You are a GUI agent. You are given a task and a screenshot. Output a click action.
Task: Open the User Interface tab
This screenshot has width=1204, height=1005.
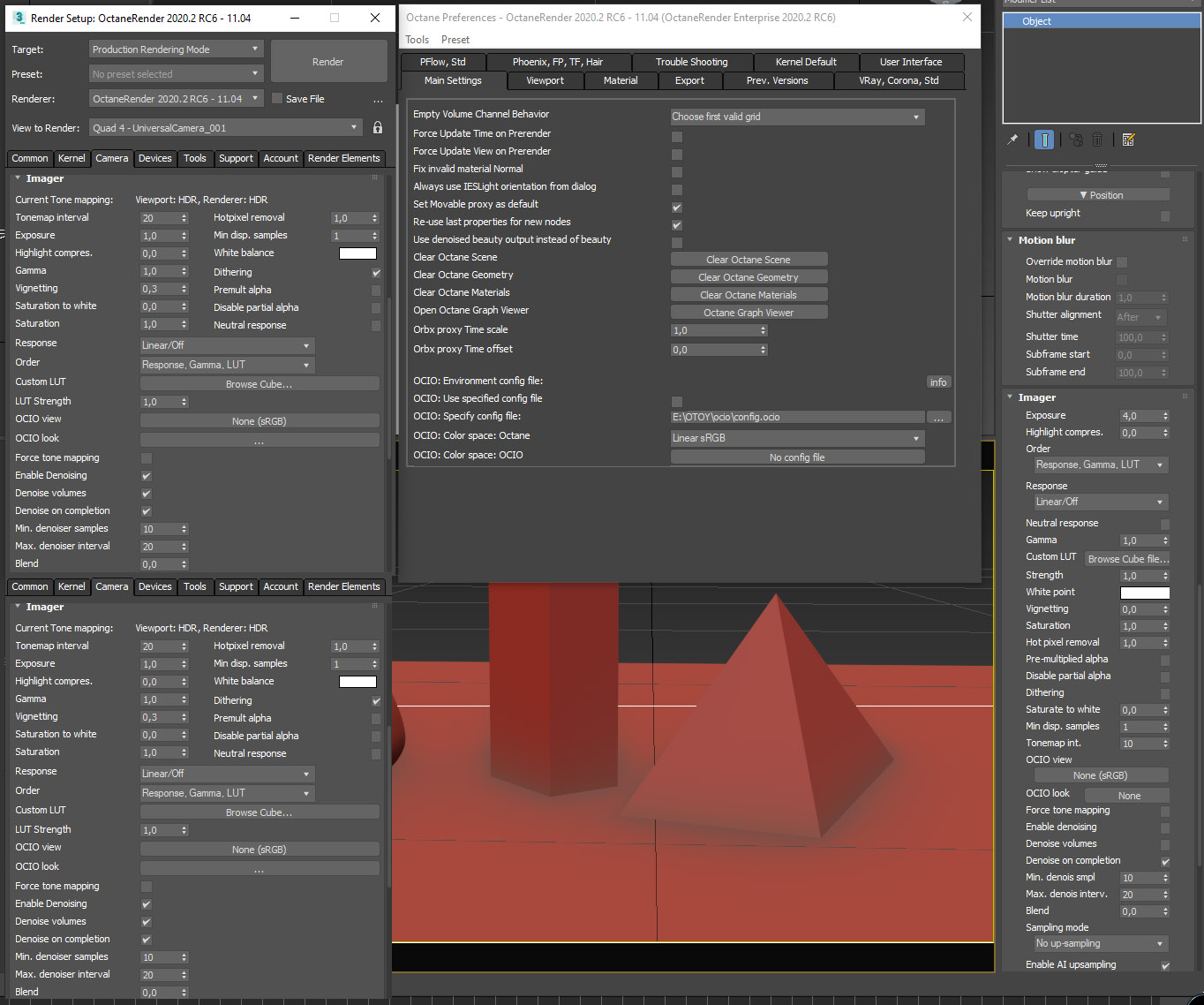coord(911,62)
